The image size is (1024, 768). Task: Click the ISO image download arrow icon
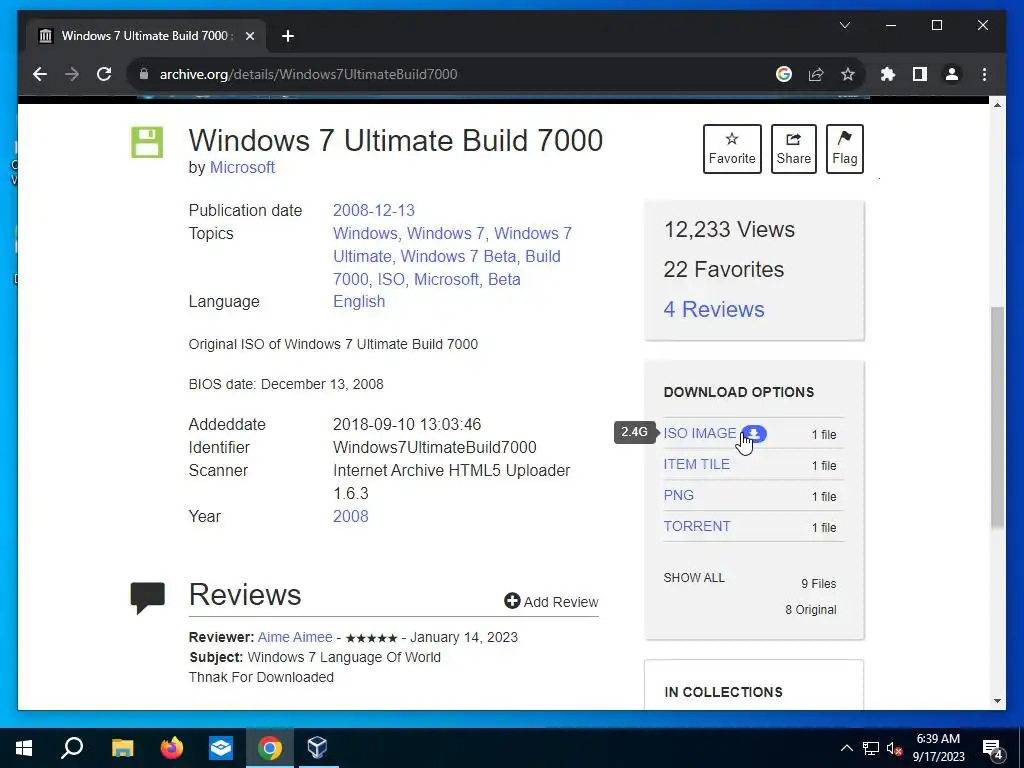(754, 434)
